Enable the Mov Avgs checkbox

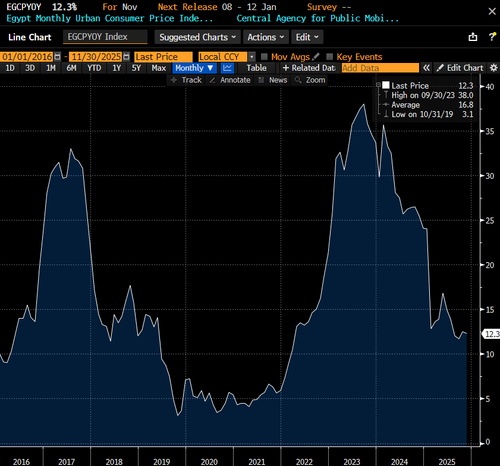[264, 56]
